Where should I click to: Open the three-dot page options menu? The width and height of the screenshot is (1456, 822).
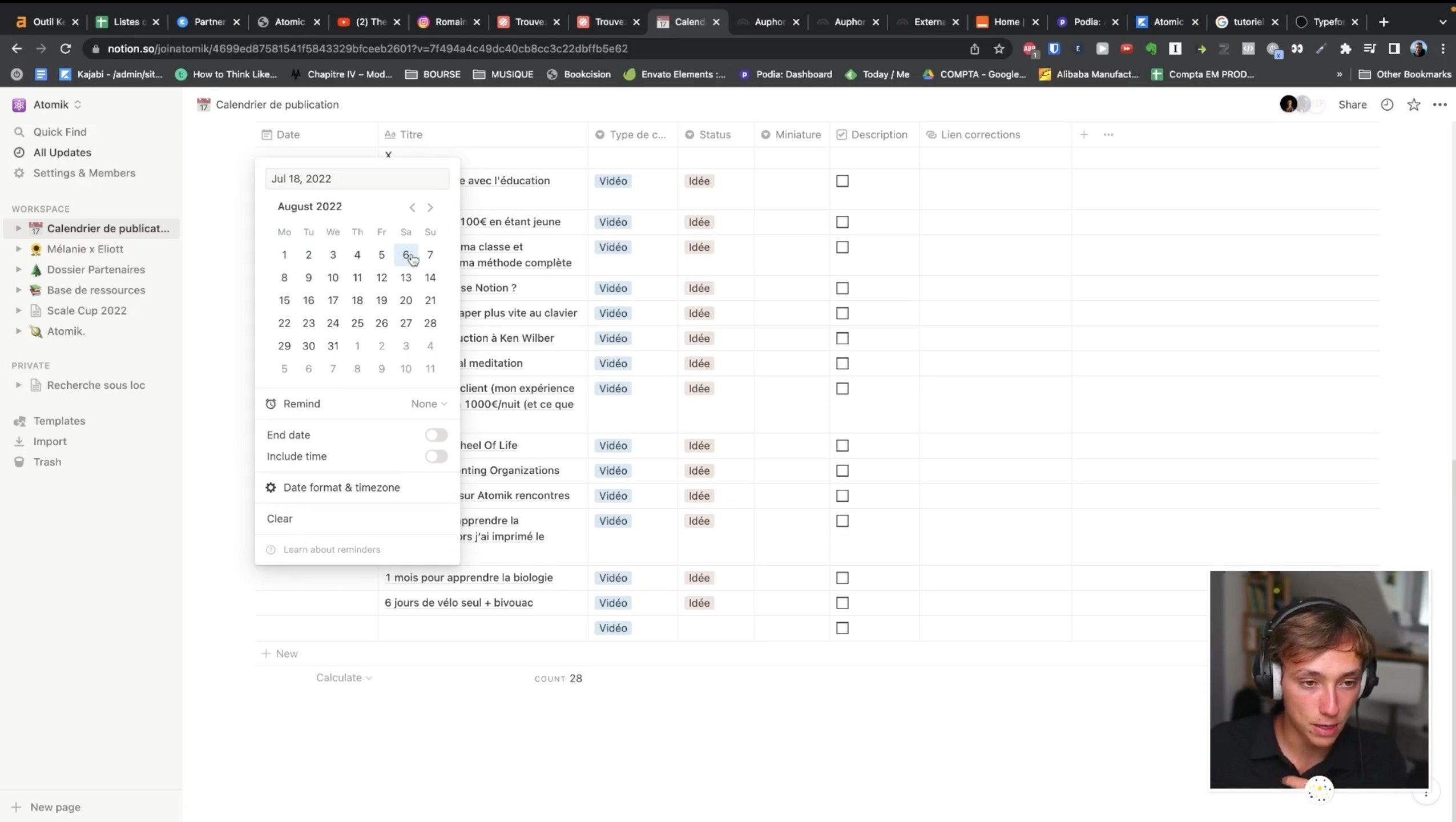point(1439,104)
